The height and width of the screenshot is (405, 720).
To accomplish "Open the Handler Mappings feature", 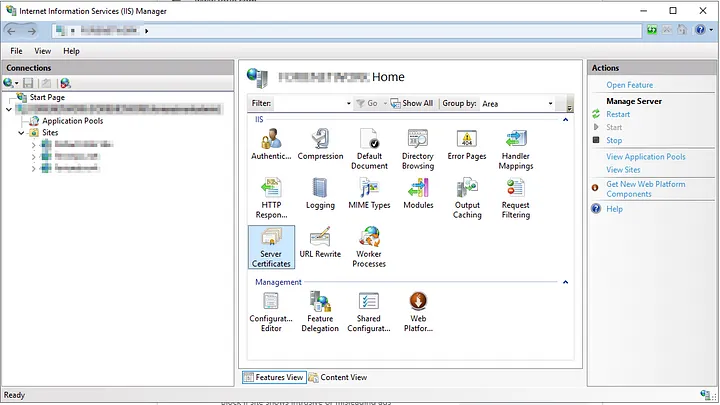I will pos(516,149).
